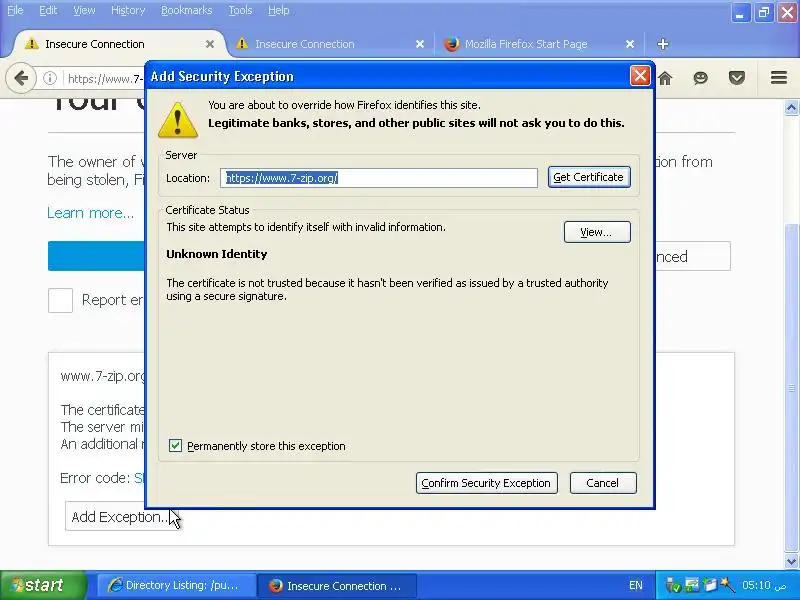Viewport: 800px width, 600px height.
Task: Cancel the security exception dialog
Action: pos(603,483)
